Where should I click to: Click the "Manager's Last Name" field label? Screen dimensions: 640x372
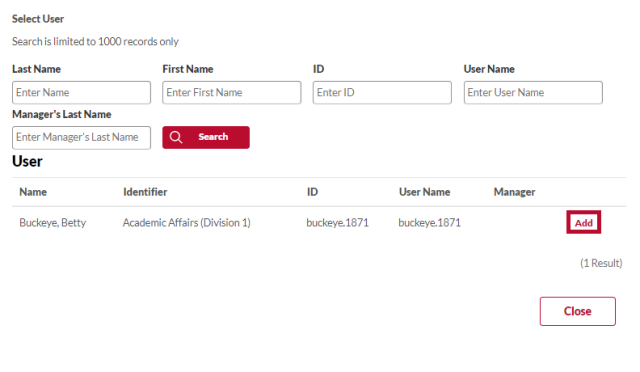click(x=62, y=114)
